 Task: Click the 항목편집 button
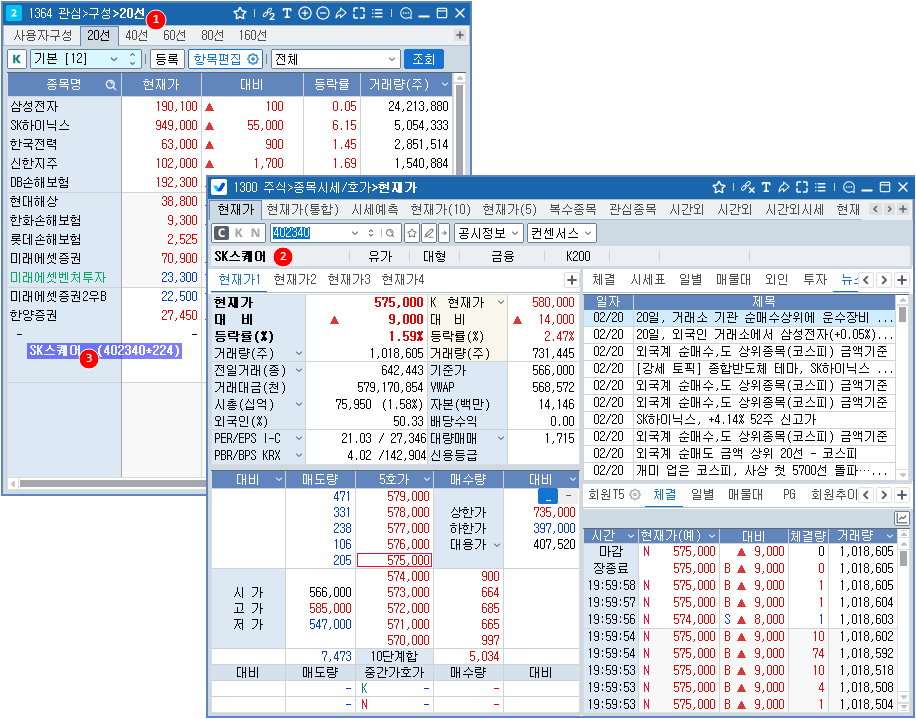click(x=225, y=59)
